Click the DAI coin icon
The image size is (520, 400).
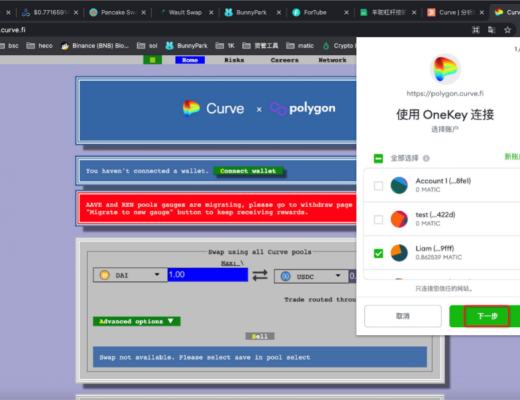pyautogui.click(x=104, y=275)
